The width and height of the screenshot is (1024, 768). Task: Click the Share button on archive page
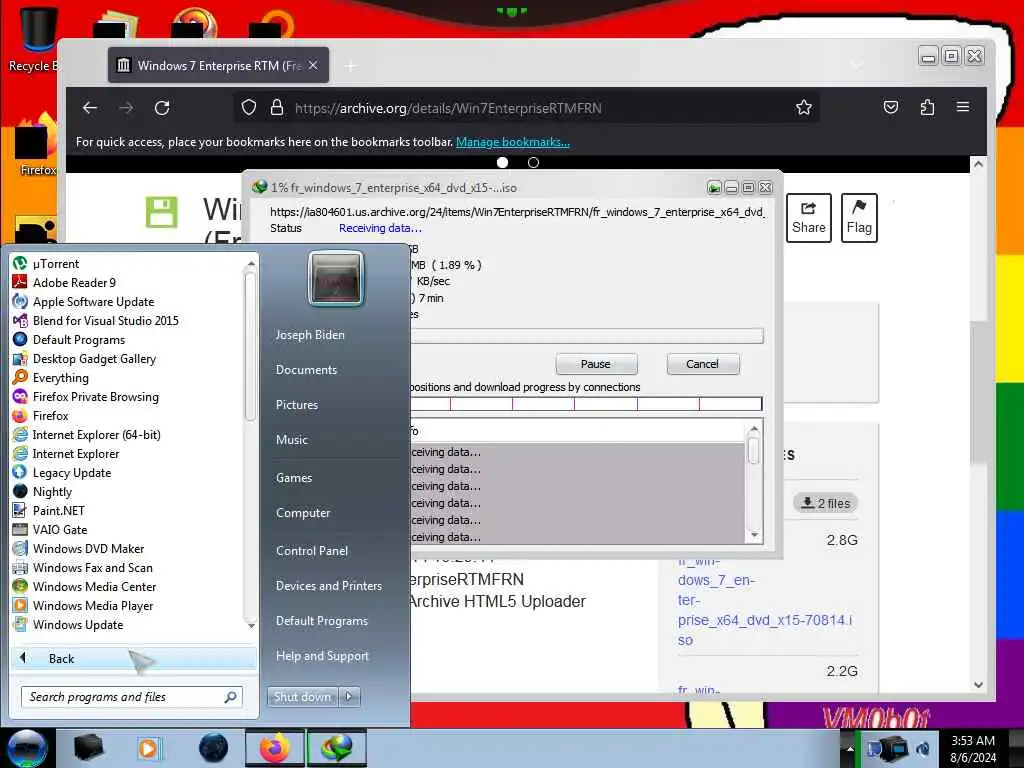[808, 217]
